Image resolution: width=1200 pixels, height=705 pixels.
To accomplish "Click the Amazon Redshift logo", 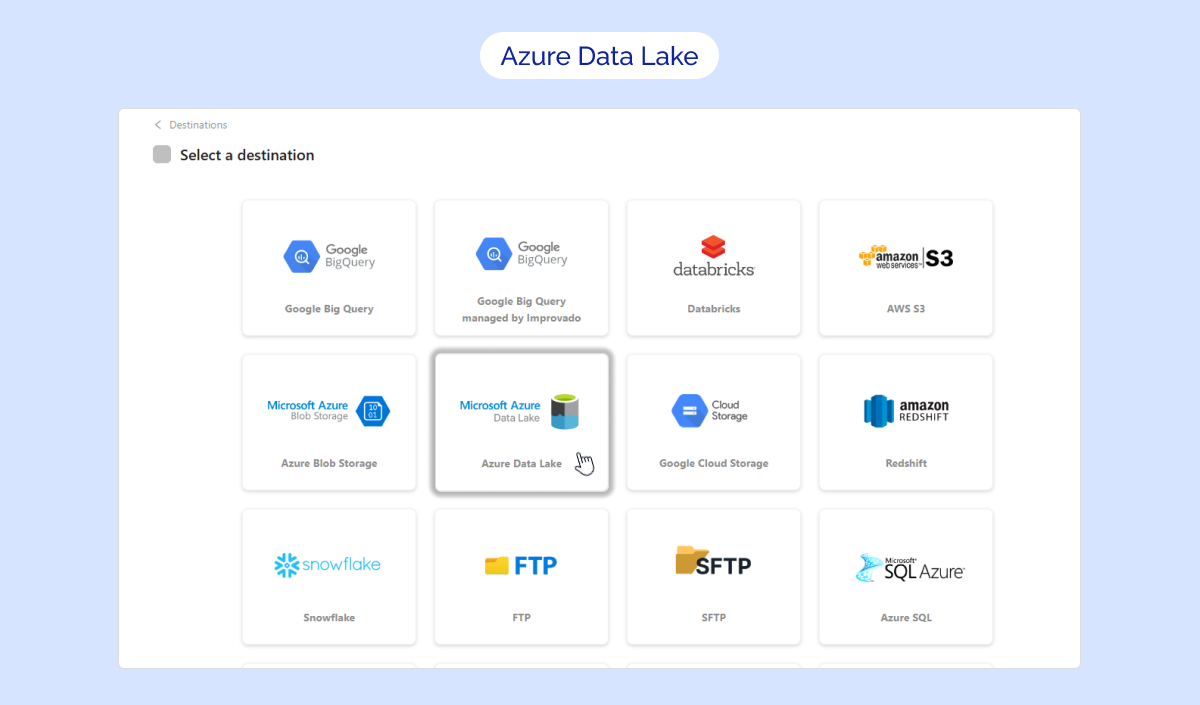I will [905, 411].
